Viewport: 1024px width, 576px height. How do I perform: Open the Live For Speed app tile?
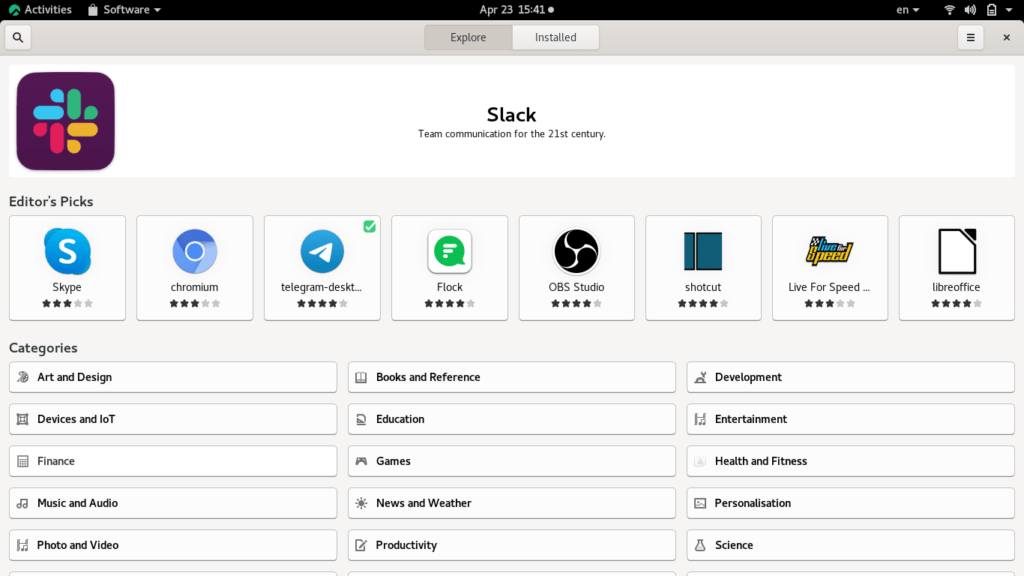[830, 268]
